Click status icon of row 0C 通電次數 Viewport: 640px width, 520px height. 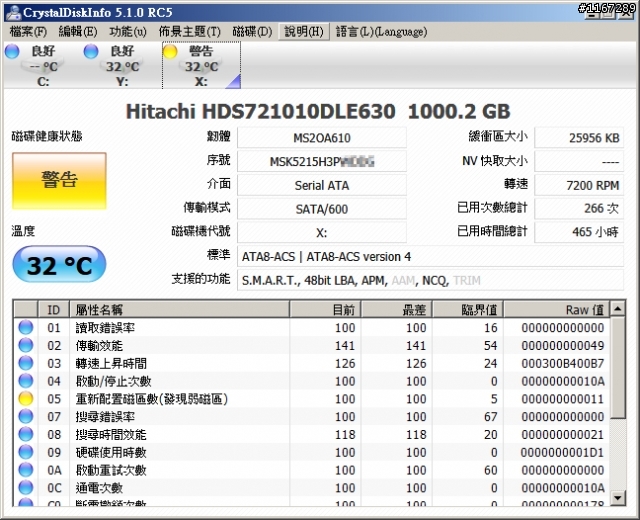click(x=25, y=487)
